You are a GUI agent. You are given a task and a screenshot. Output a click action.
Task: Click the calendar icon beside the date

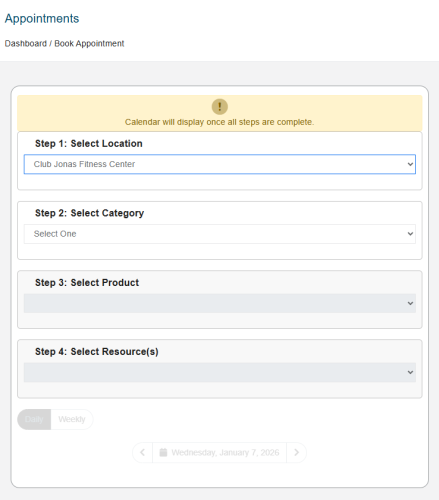pyautogui.click(x=163, y=452)
